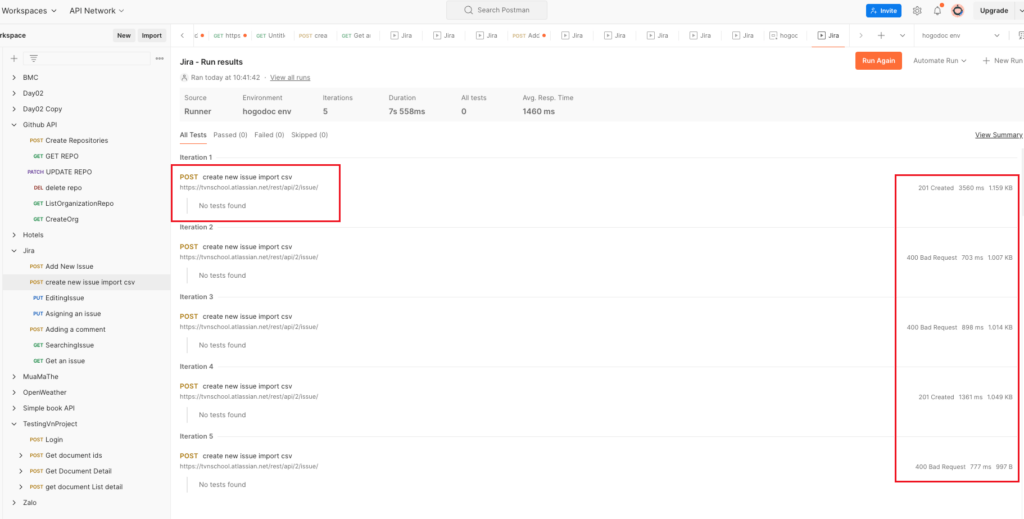This screenshot has height=519, width=1024.
Task: Expand the MuaMaThe collection
Action: coord(14,377)
